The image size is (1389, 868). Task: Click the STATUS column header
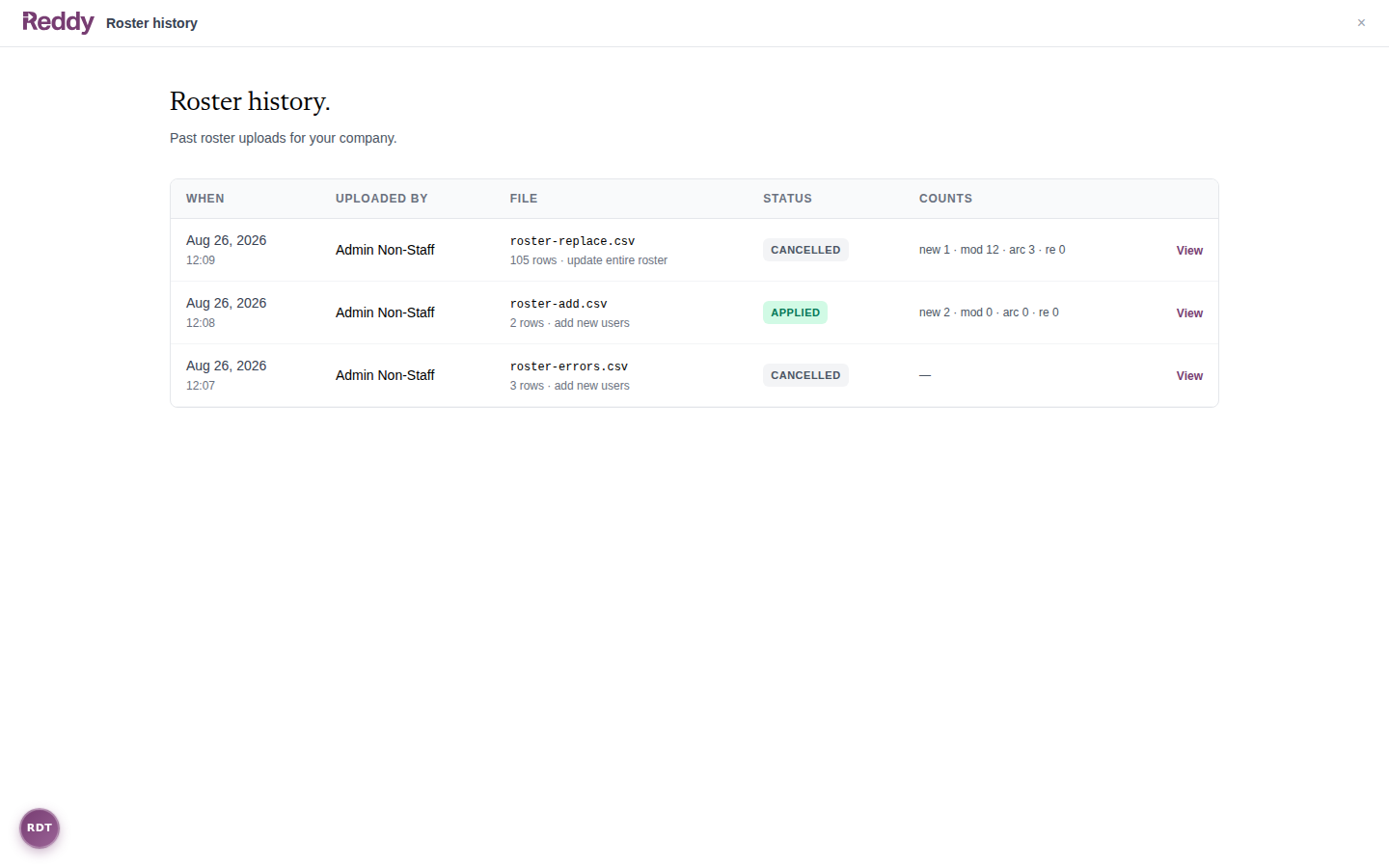[787, 199]
